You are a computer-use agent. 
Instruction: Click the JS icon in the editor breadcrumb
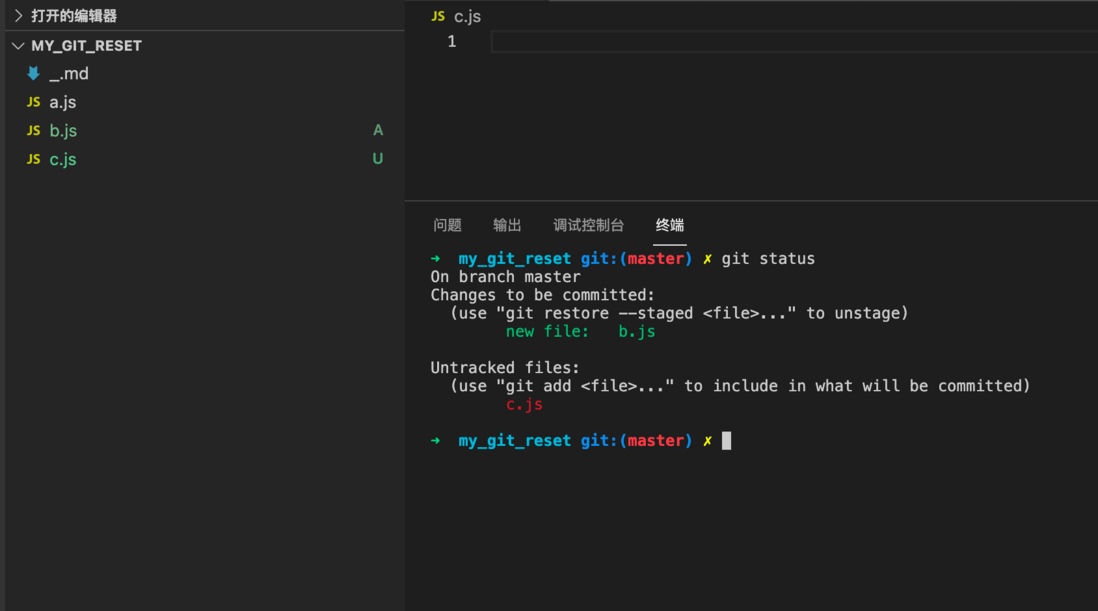coord(438,16)
